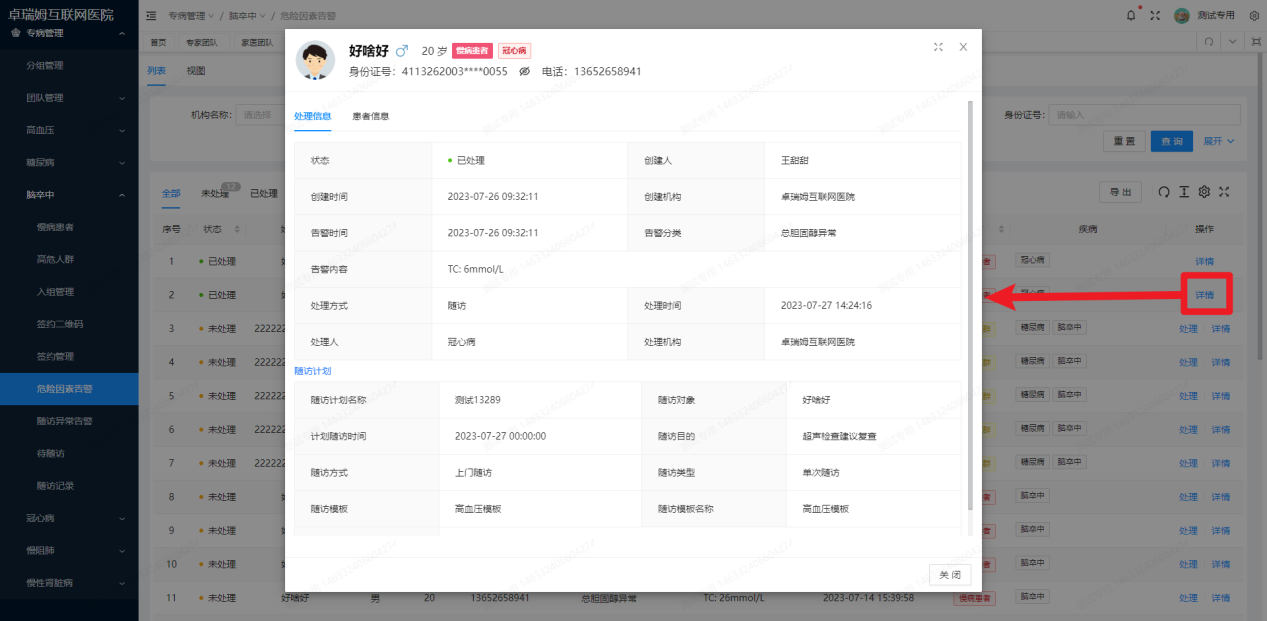Click the 导出 button
The height and width of the screenshot is (621, 1267).
point(1120,192)
